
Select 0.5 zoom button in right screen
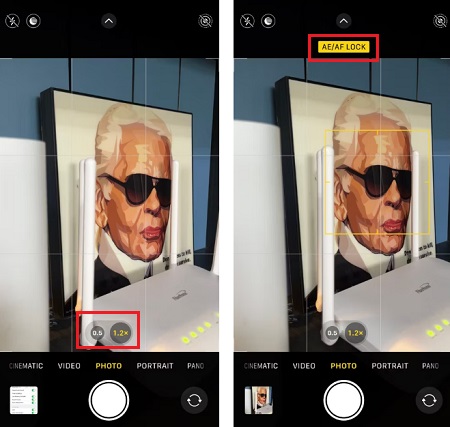[x=332, y=333]
